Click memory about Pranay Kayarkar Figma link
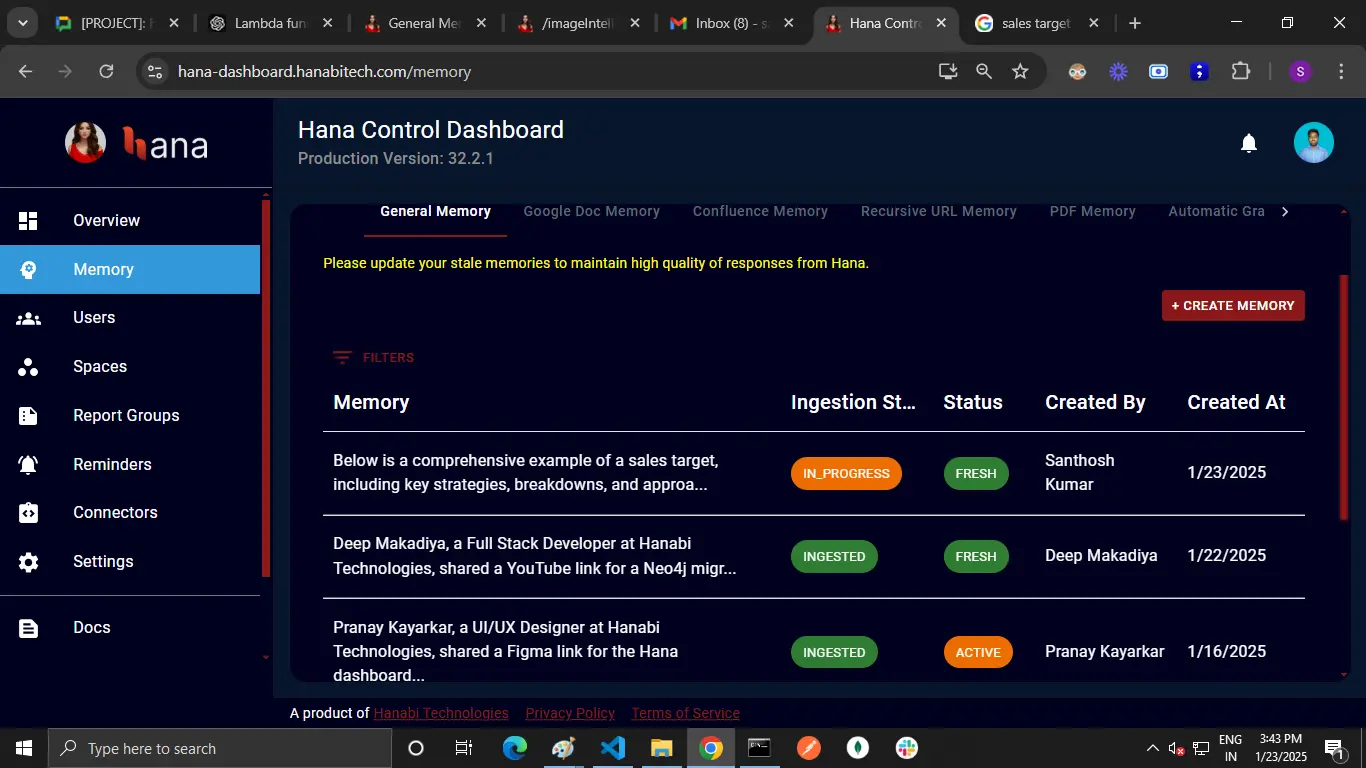Image resolution: width=1366 pixels, height=768 pixels. (x=506, y=651)
